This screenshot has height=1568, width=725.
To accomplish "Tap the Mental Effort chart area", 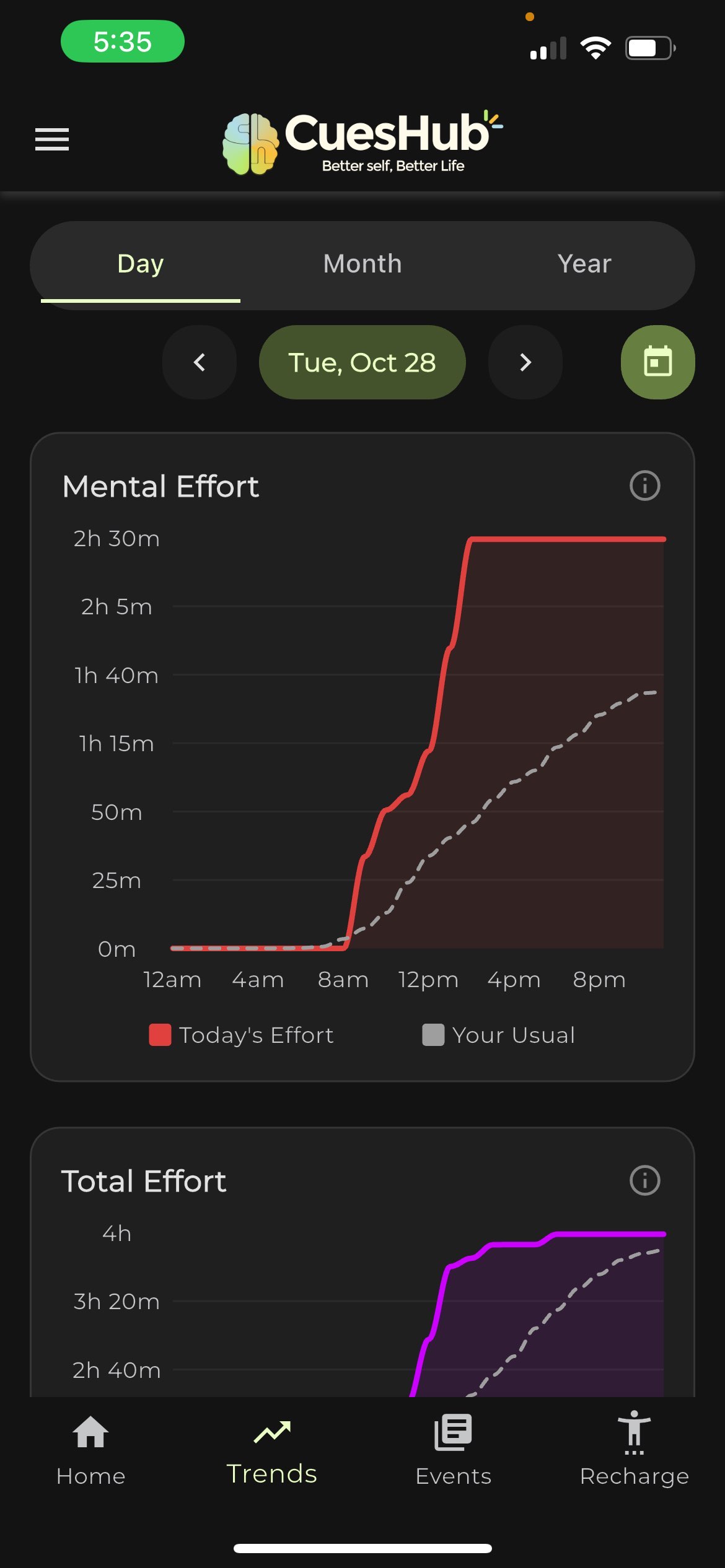I will (x=418, y=743).
